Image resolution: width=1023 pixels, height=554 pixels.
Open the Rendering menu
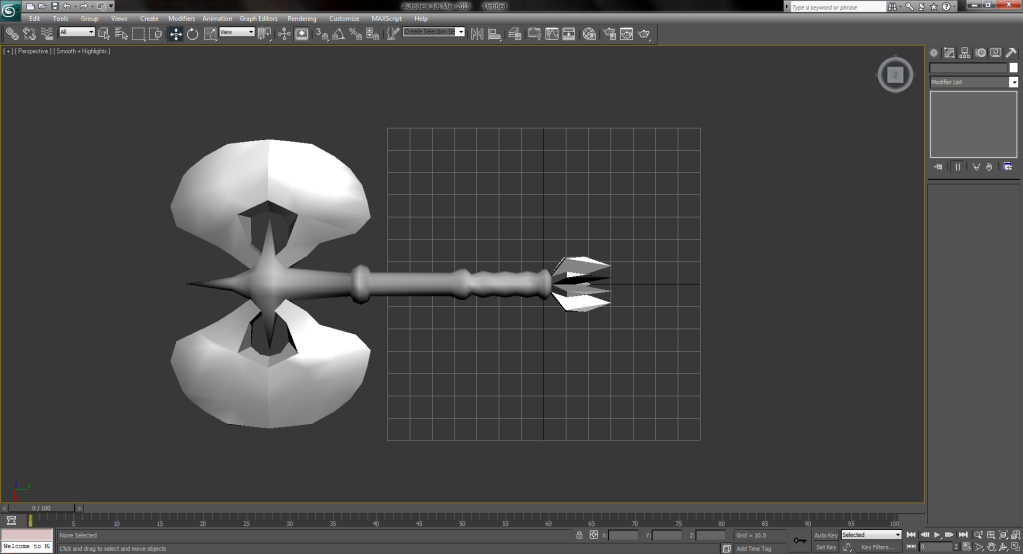[301, 18]
